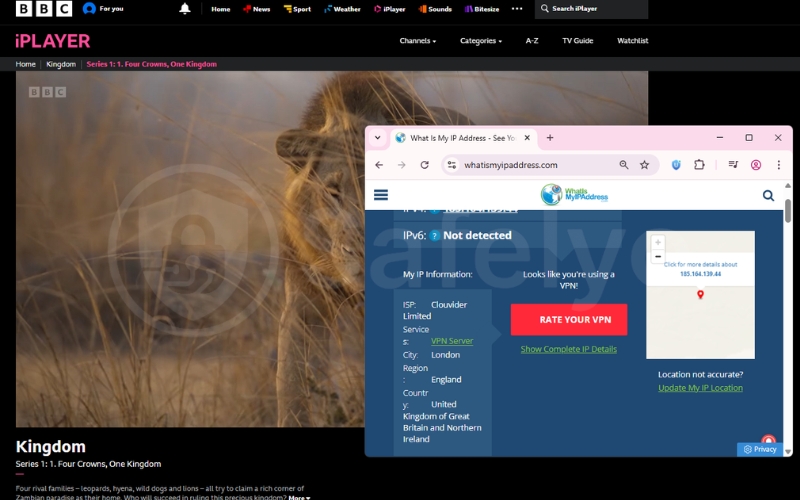Screen dimensions: 800x500
Task: Zoom in on the IP map
Action: point(658,242)
